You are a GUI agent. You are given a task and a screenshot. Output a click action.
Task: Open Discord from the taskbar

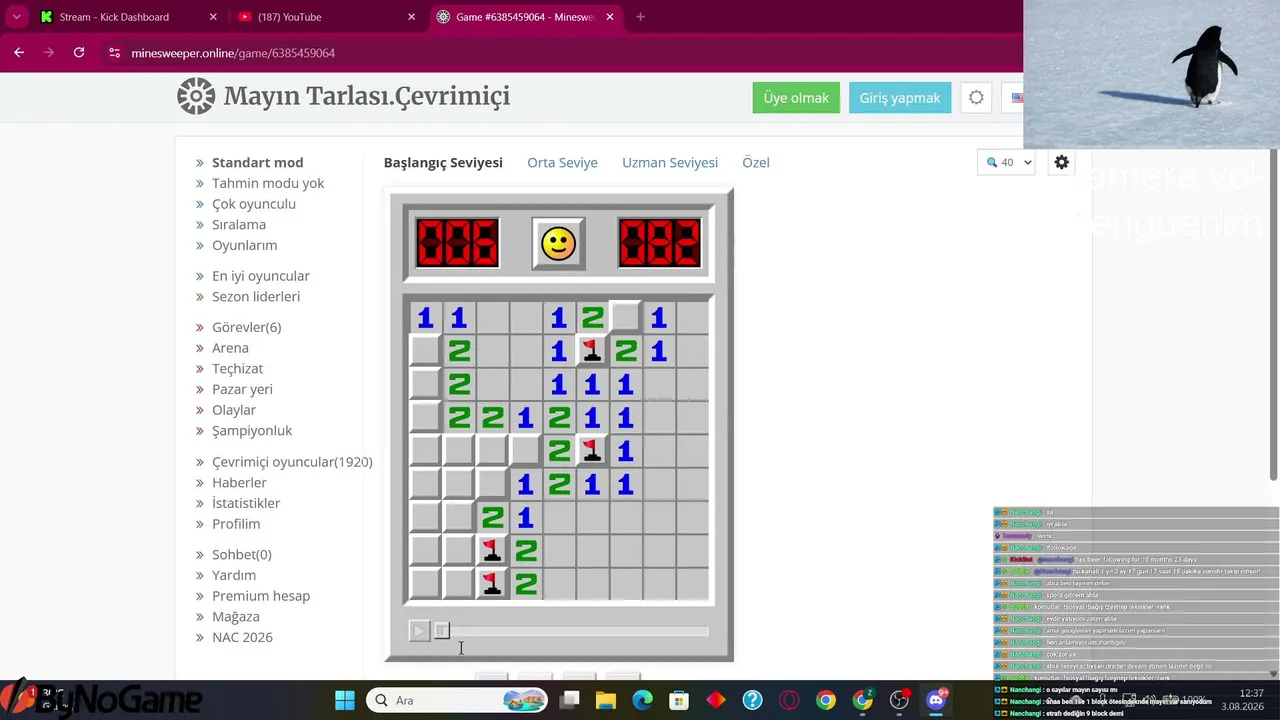point(936,700)
